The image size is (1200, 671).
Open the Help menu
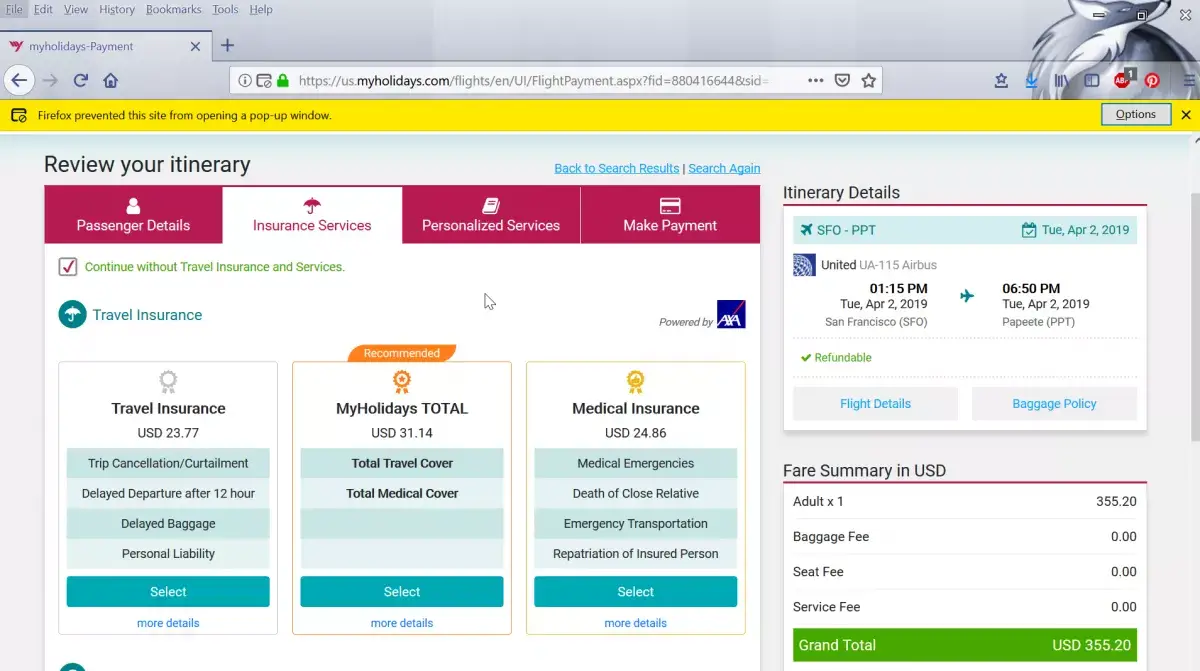point(261,9)
